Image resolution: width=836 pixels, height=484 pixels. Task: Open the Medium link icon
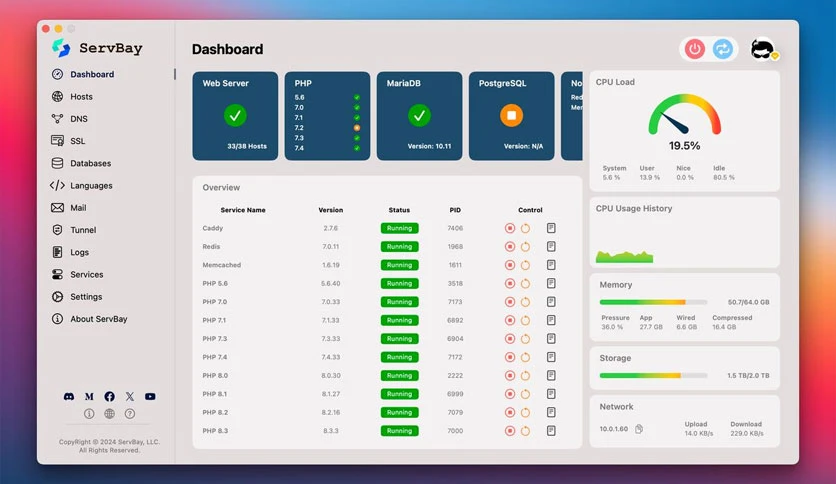[89, 397]
